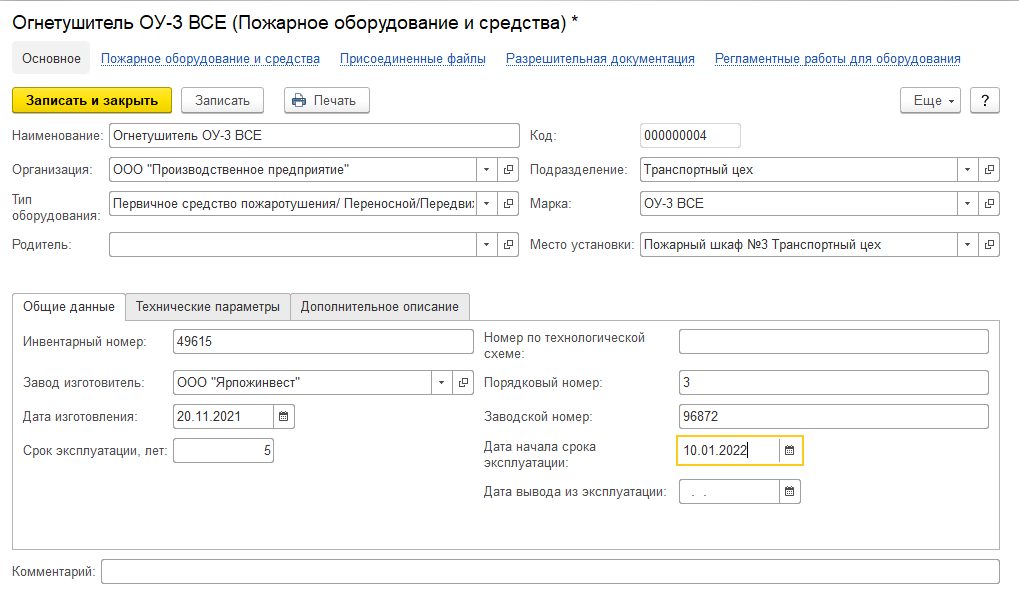The image size is (1019, 595).
Task: Expand the Организация dropdown list
Action: click(x=486, y=169)
